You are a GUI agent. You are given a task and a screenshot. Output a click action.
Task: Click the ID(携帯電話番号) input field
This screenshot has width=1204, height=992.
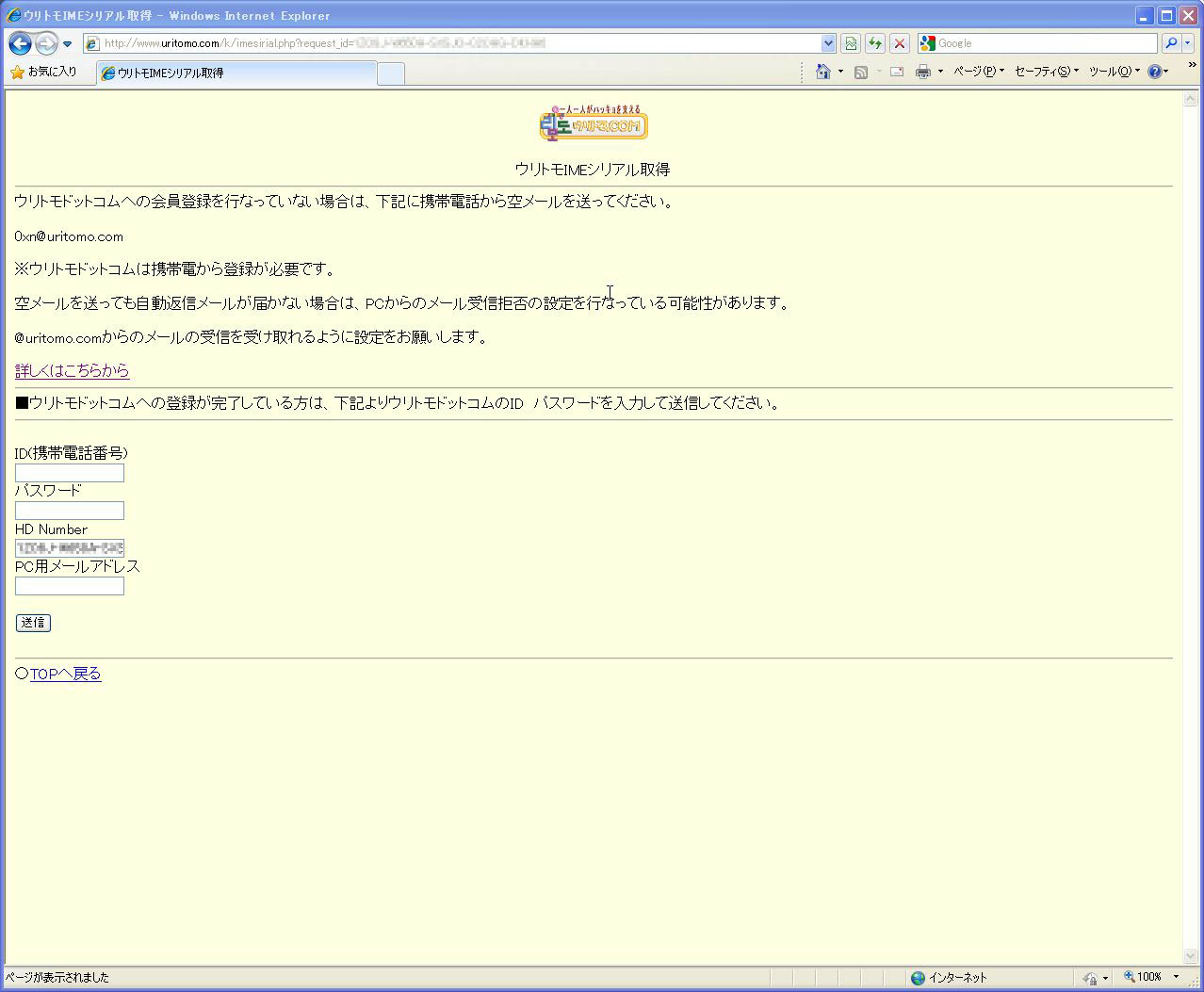pyautogui.click(x=70, y=473)
